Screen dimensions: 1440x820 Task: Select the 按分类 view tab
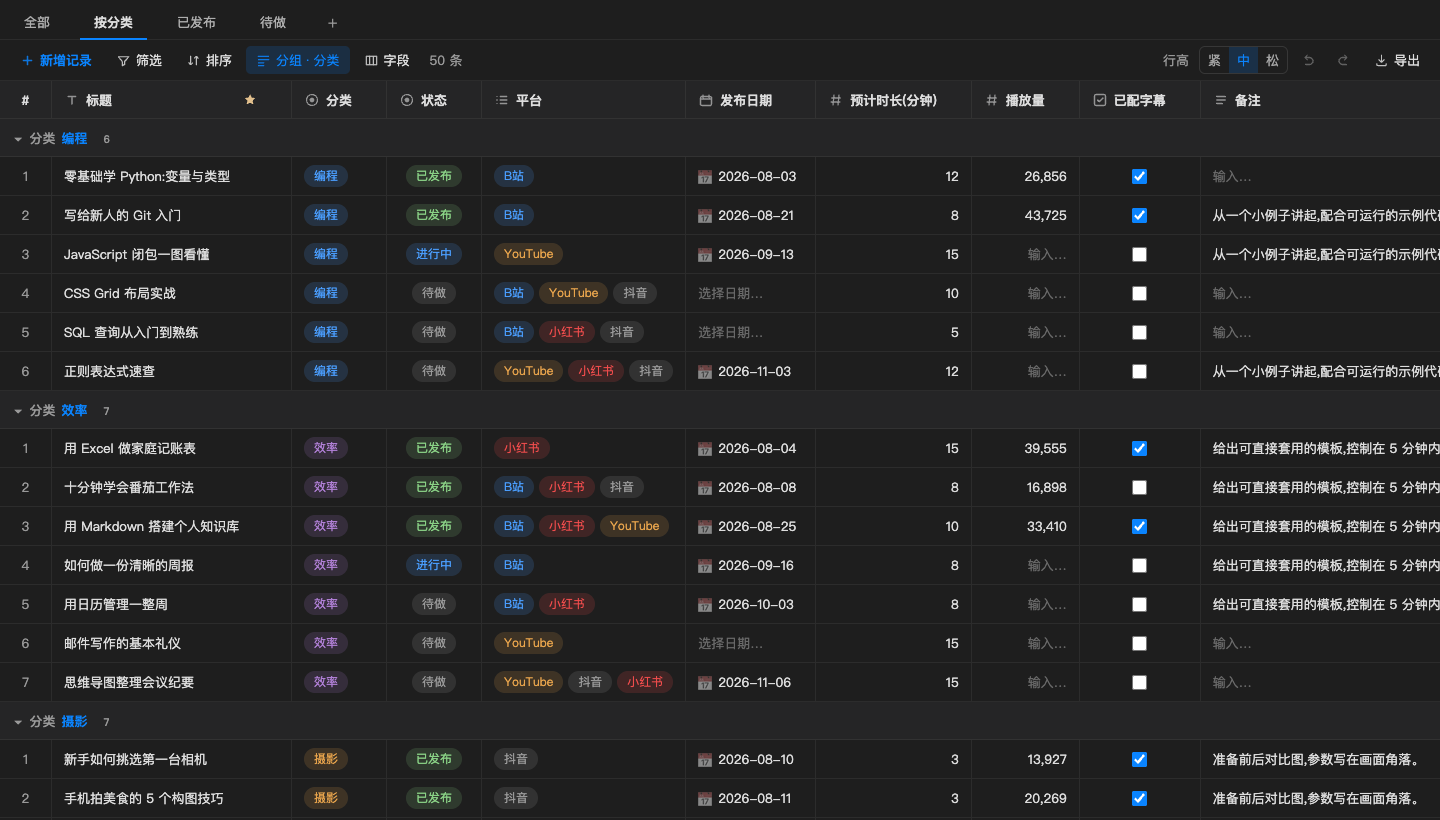pos(113,22)
